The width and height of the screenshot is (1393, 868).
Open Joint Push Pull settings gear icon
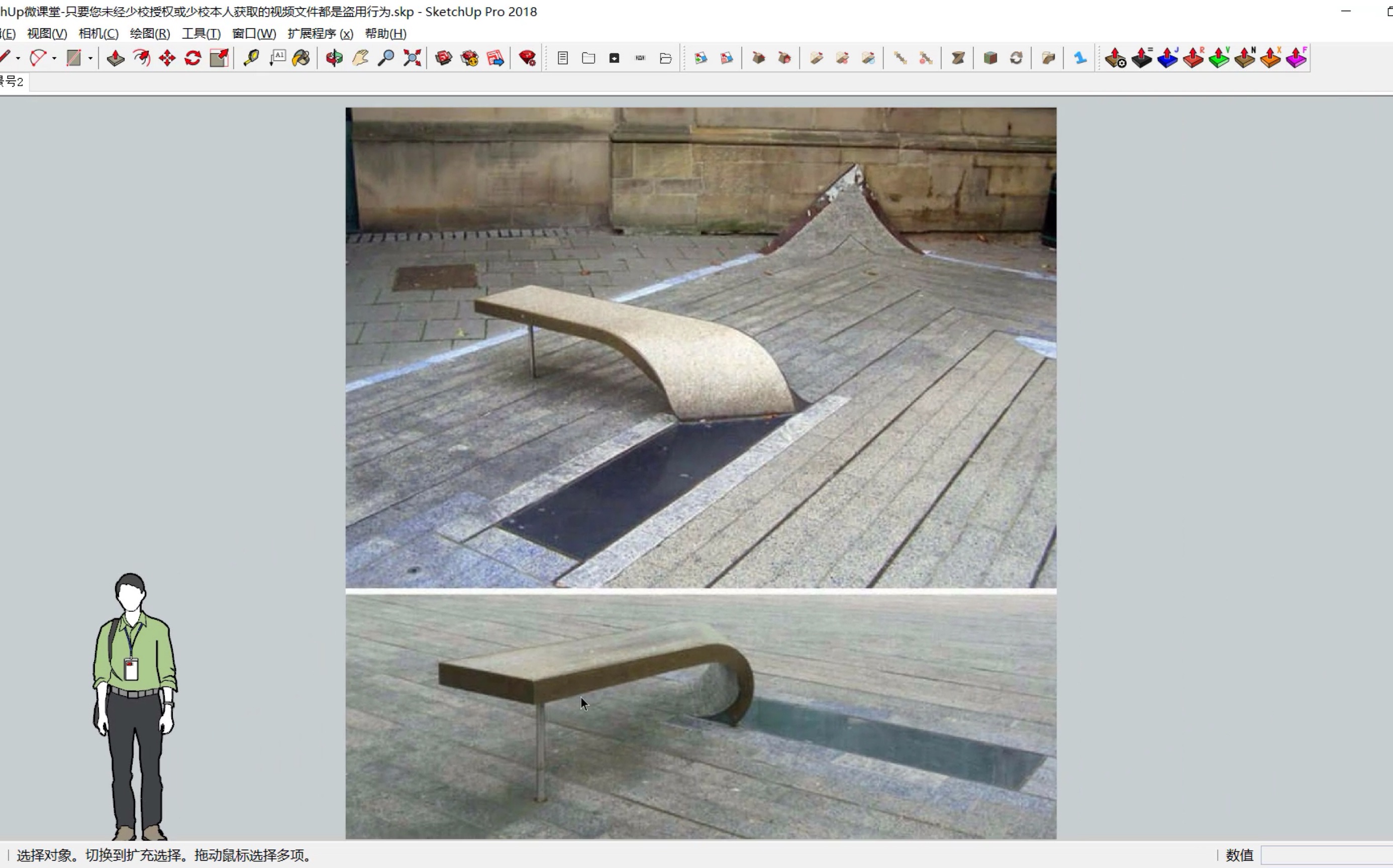pyautogui.click(x=1116, y=58)
